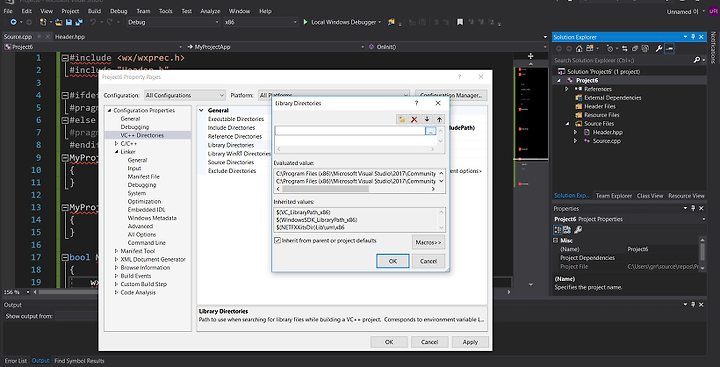Click Cancel in the Library Directories dialog

point(428,261)
